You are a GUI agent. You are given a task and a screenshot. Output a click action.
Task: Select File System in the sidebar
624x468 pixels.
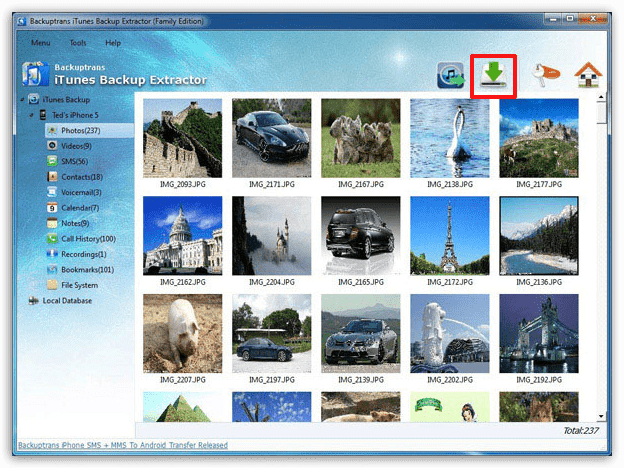pos(80,285)
